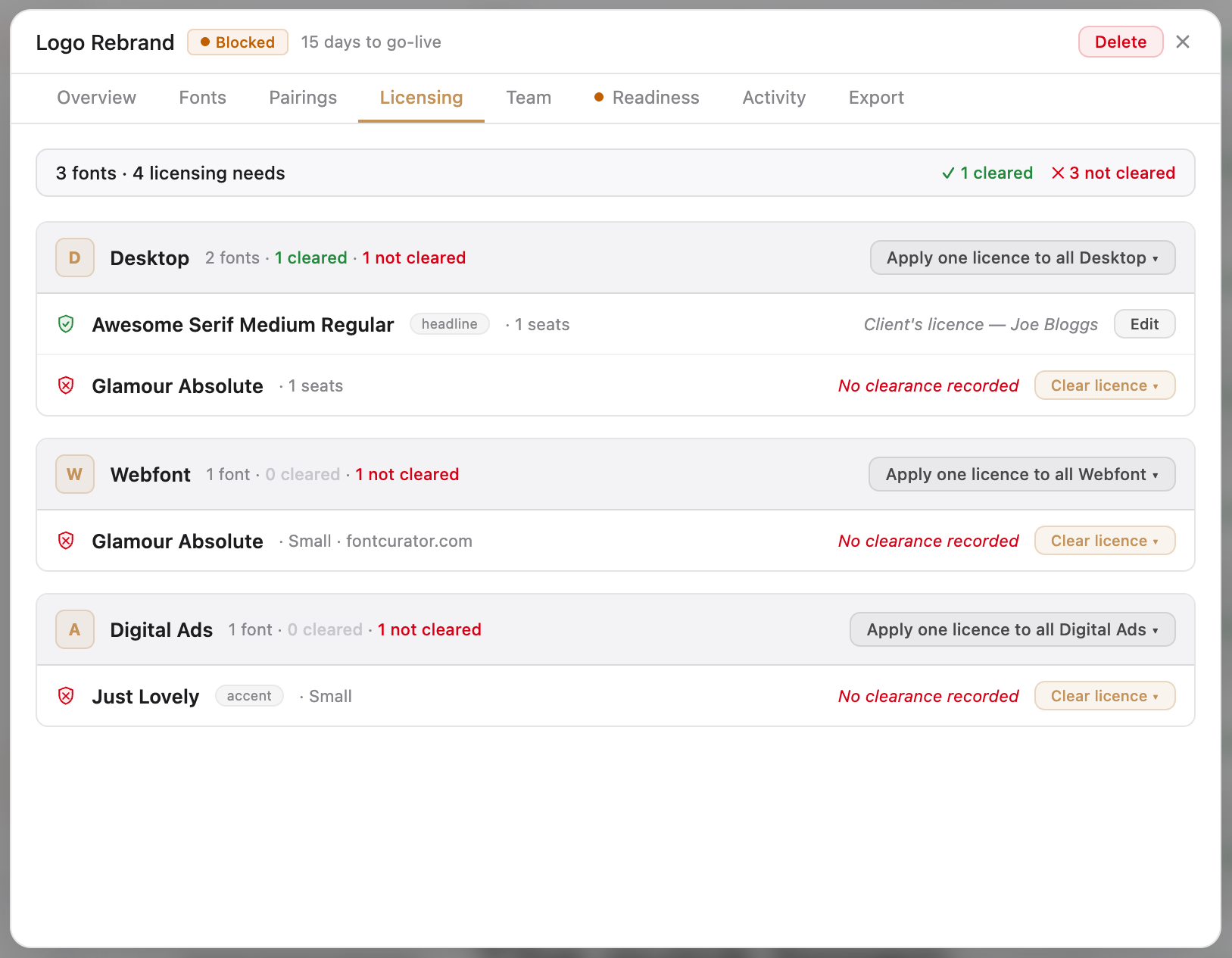Click 'Small · fontcurator.com' details text
Viewport: 1232px width, 958px height.
click(380, 541)
